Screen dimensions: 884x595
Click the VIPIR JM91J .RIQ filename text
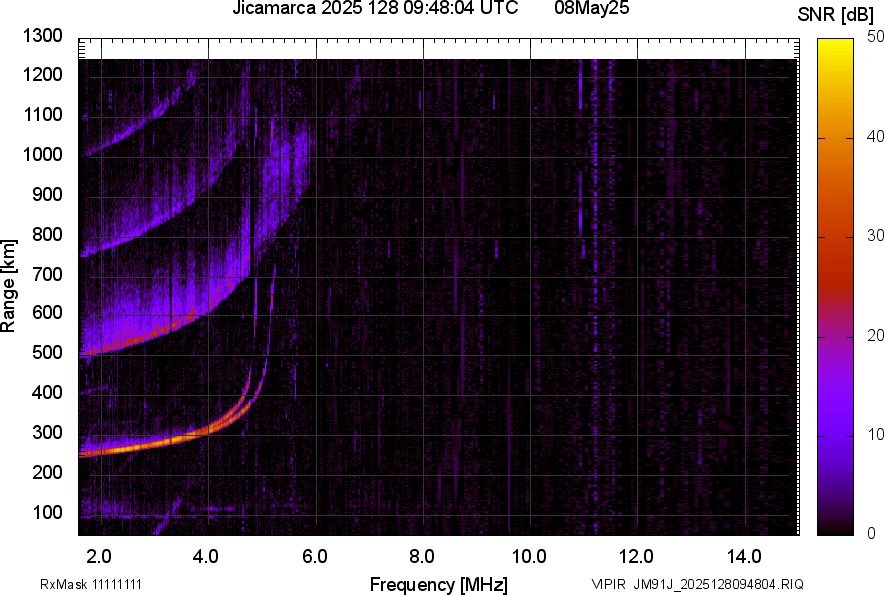point(696,584)
